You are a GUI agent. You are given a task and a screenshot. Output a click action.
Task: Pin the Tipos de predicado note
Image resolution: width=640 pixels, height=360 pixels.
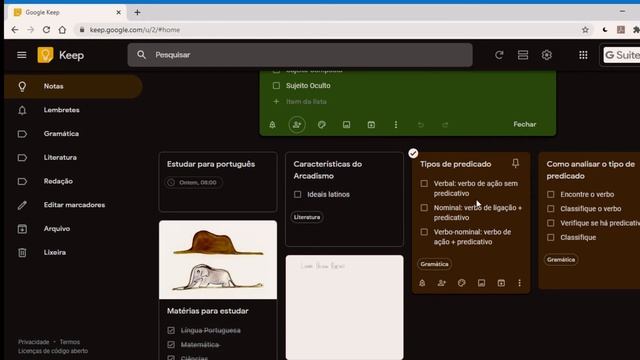pos(516,163)
